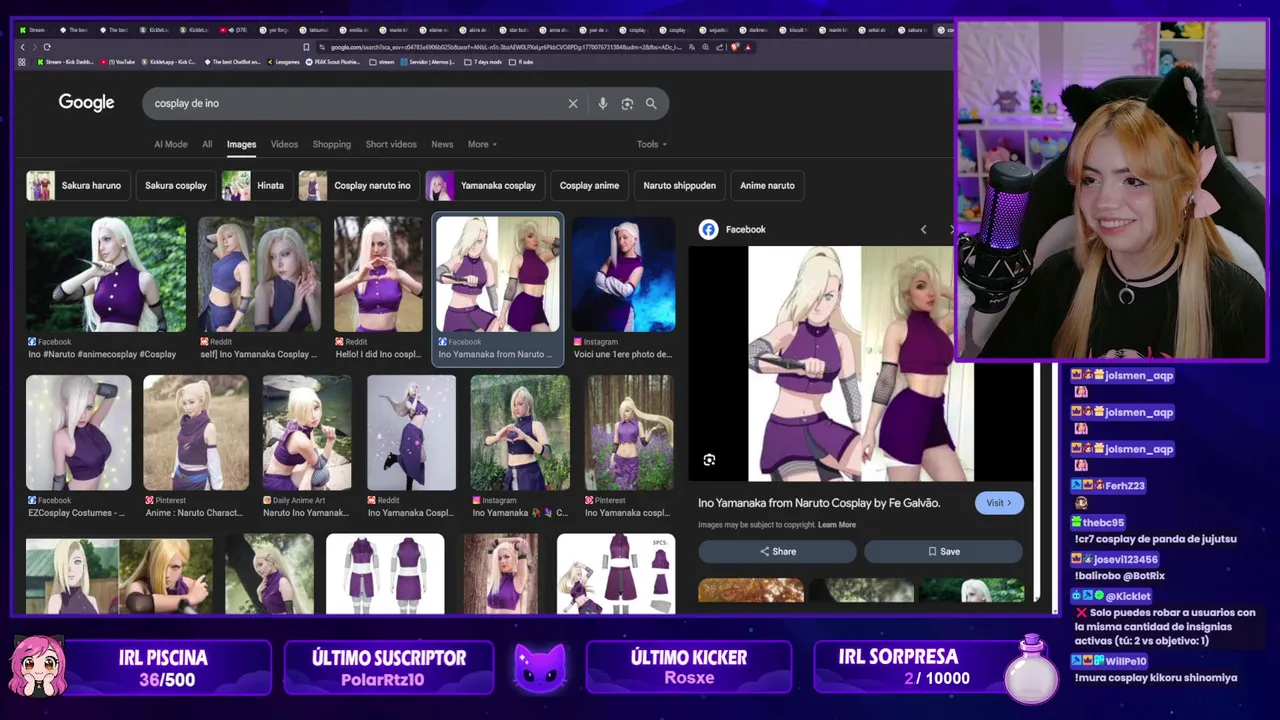This screenshot has width=1280, height=720.
Task: Open Stream - Kick Dashboard bookmark
Action: [66, 62]
